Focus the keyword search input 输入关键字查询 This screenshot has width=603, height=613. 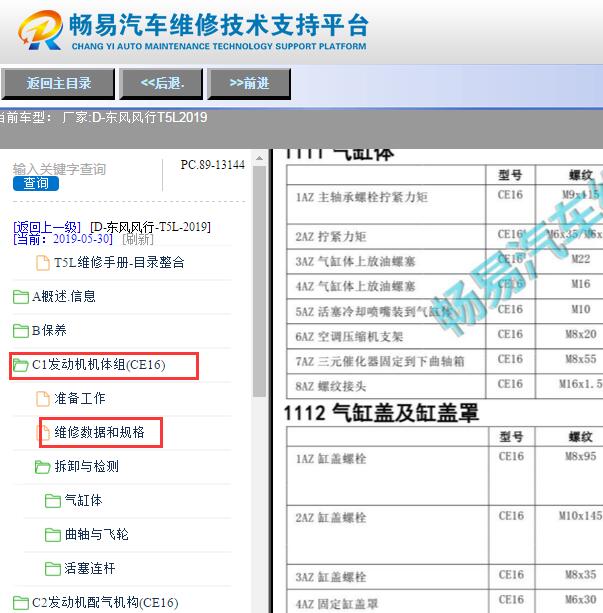[59, 169]
